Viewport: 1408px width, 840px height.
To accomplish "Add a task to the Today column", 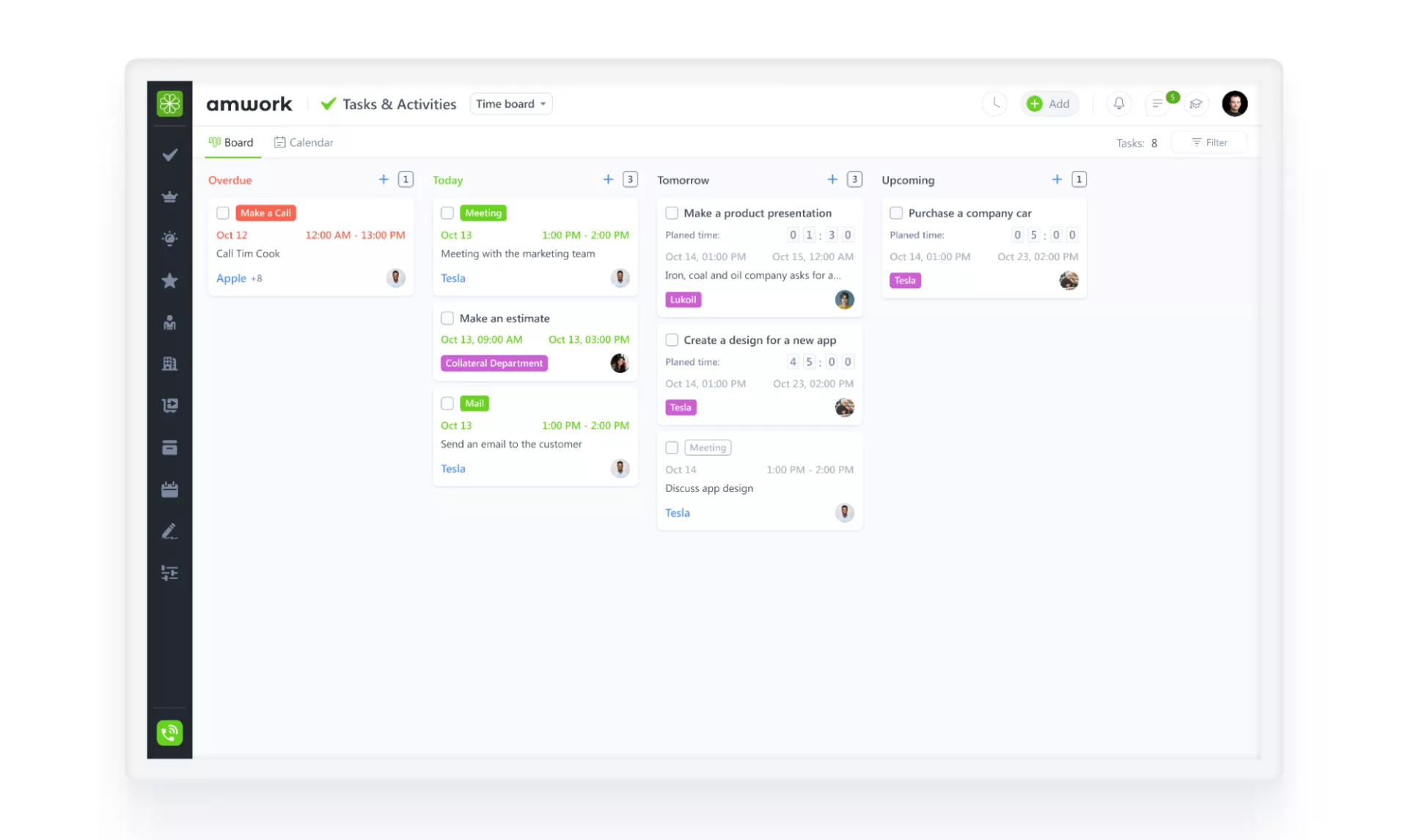I will tap(608, 180).
